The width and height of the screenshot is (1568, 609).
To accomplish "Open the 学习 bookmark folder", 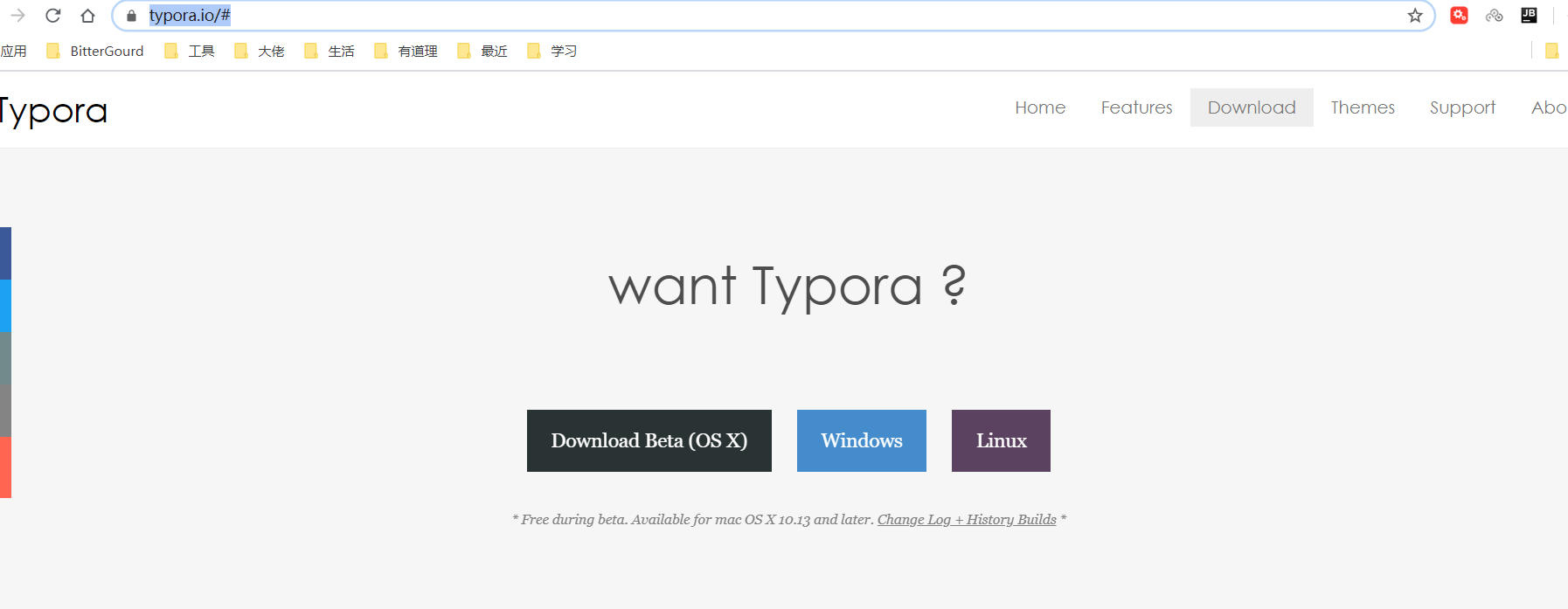I will coord(552,52).
